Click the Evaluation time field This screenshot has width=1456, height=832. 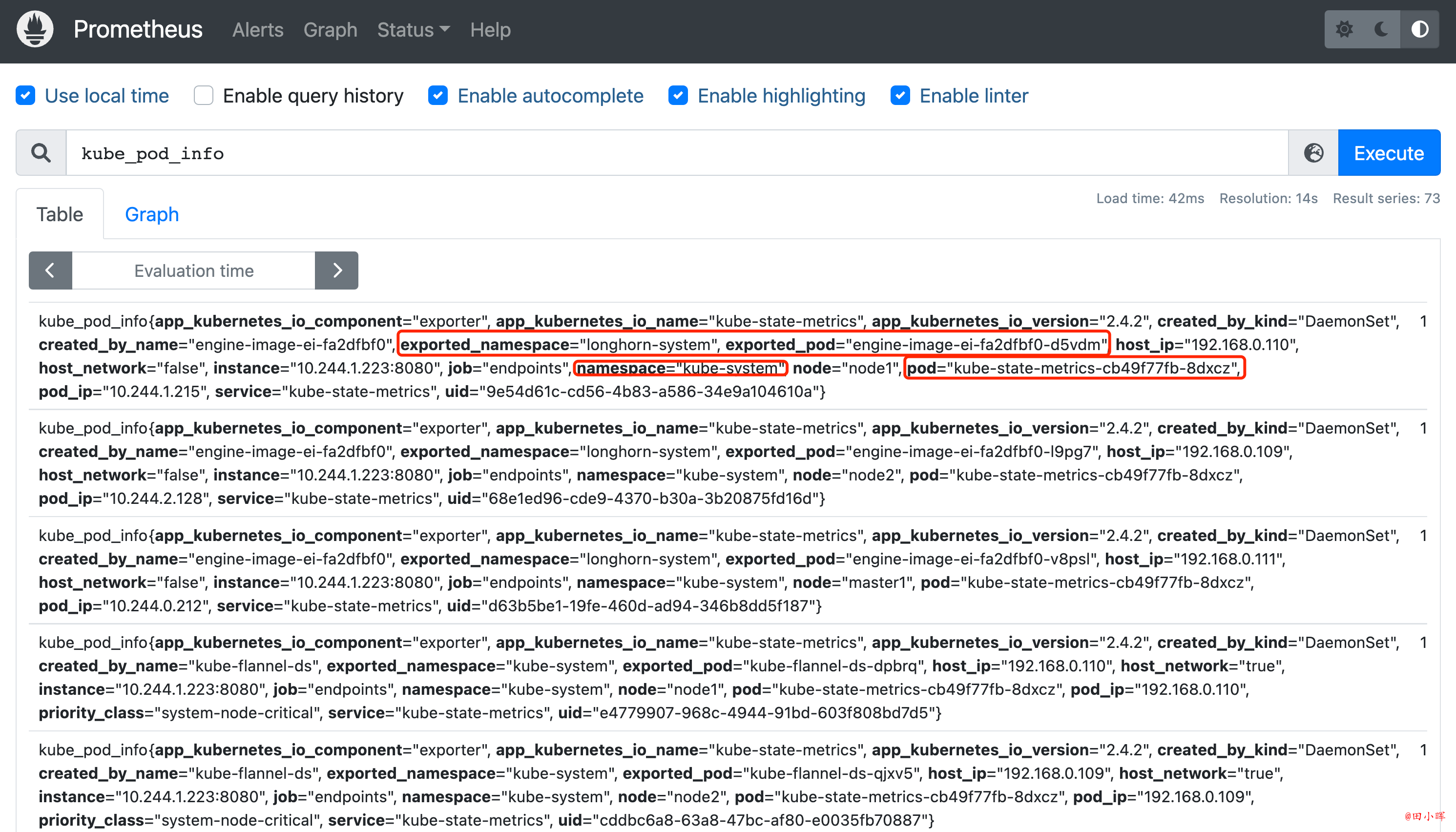coord(194,270)
